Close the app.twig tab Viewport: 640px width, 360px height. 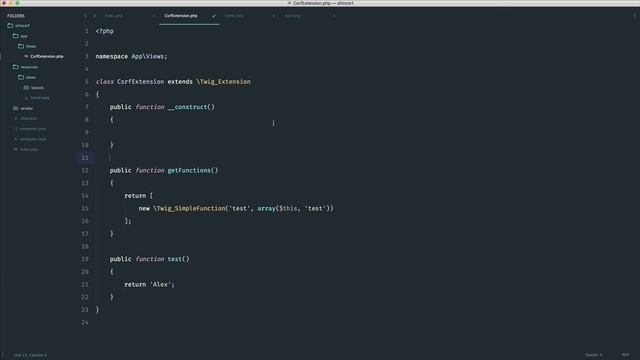point(333,16)
